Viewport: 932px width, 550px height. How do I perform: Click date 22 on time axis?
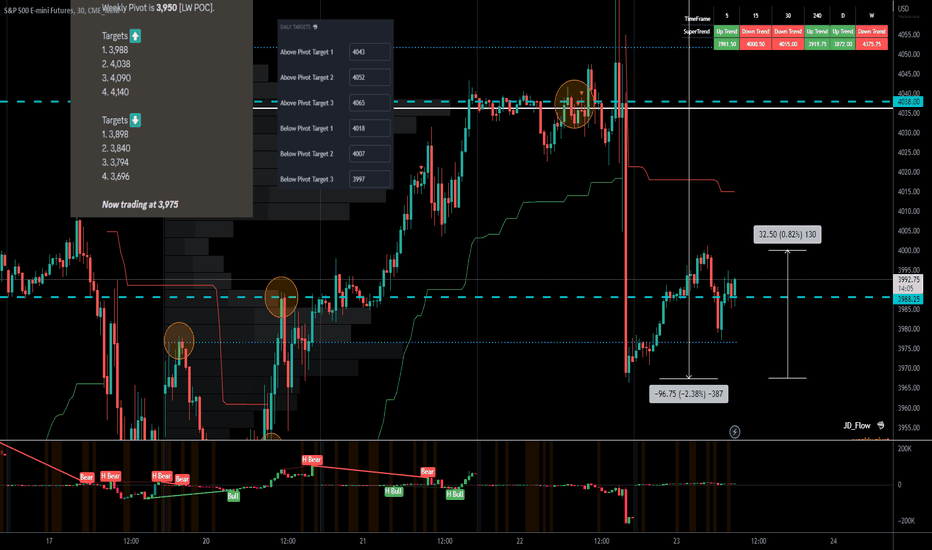(519, 541)
